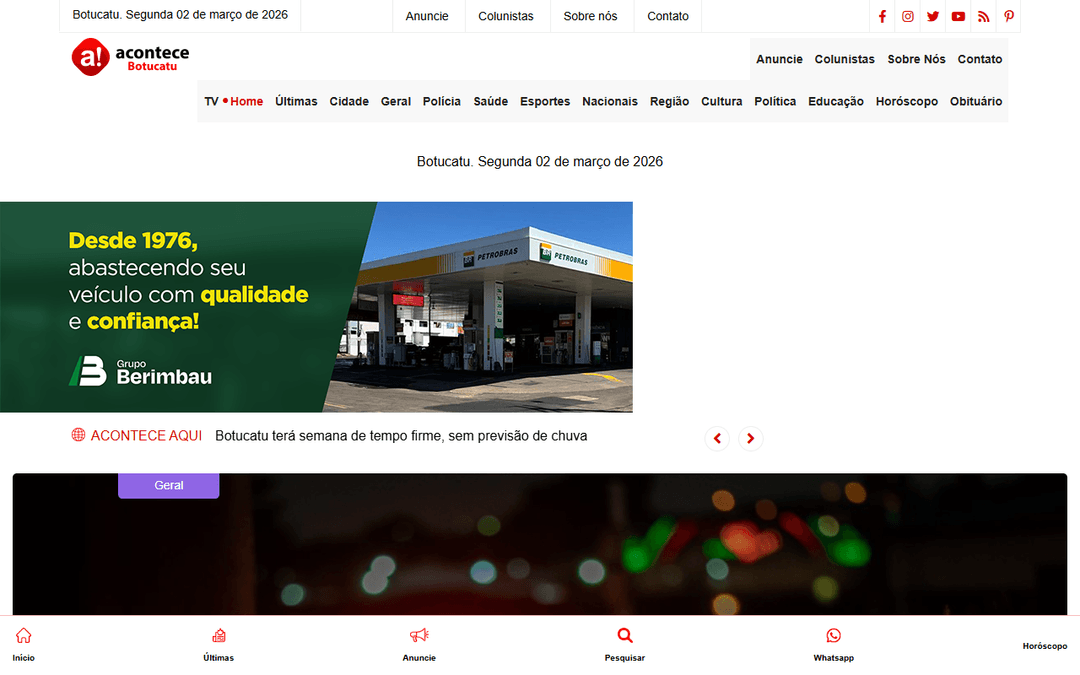Click the Pesquisar magnifier icon
Image resolution: width=1080 pixels, height=675 pixels.
pyautogui.click(x=625, y=636)
